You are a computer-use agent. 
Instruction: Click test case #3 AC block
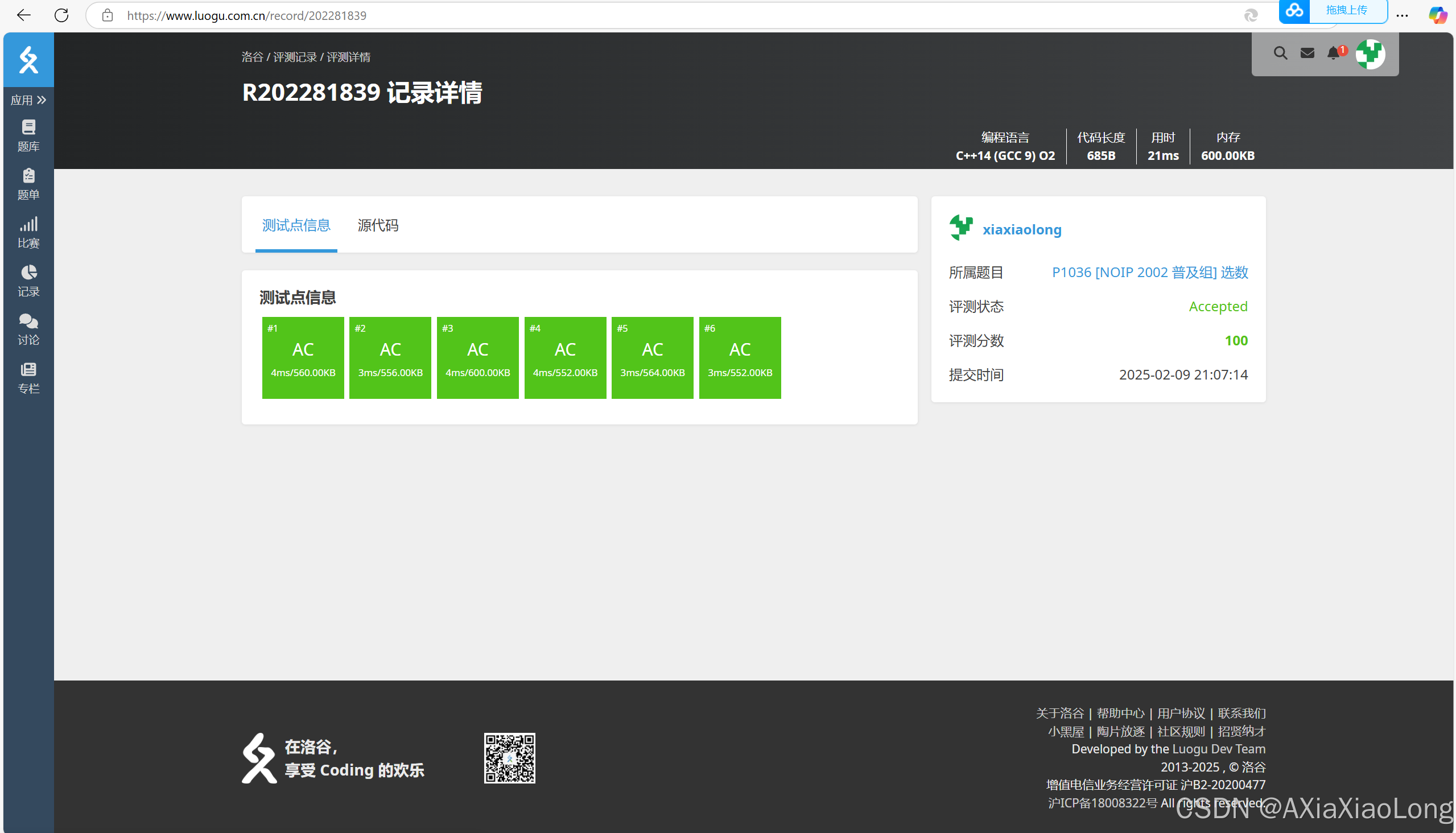tap(477, 357)
